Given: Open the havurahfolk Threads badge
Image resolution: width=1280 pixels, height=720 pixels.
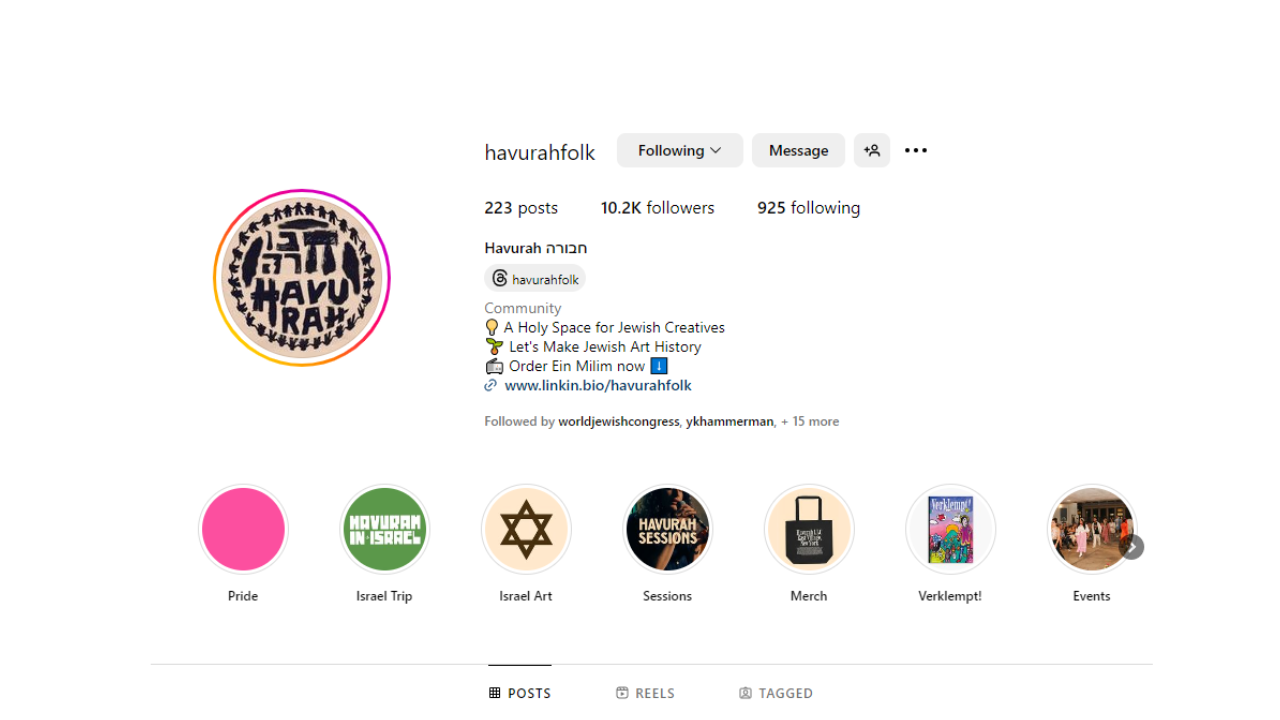Looking at the screenshot, I should (535, 279).
